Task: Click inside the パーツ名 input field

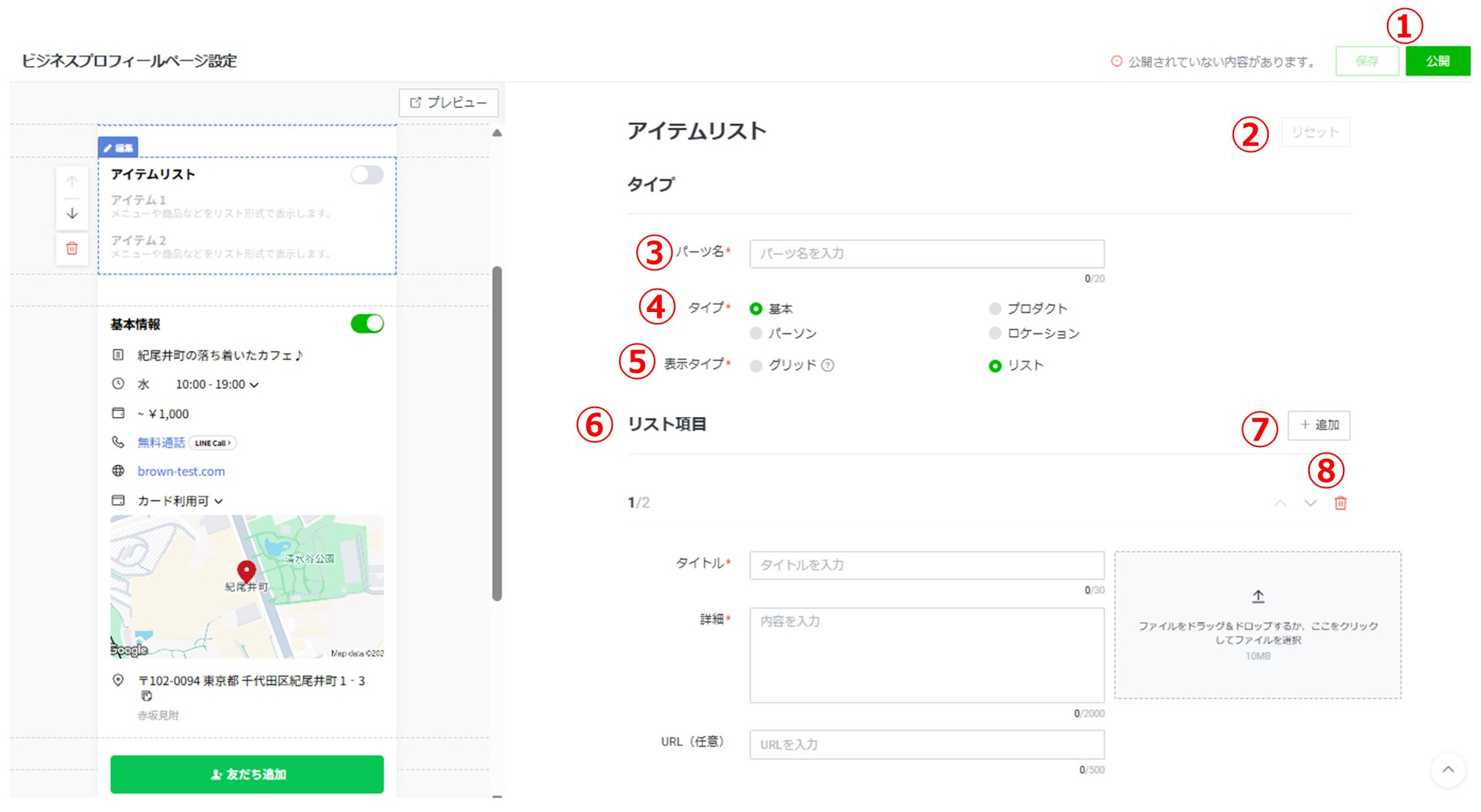Action: (926, 254)
